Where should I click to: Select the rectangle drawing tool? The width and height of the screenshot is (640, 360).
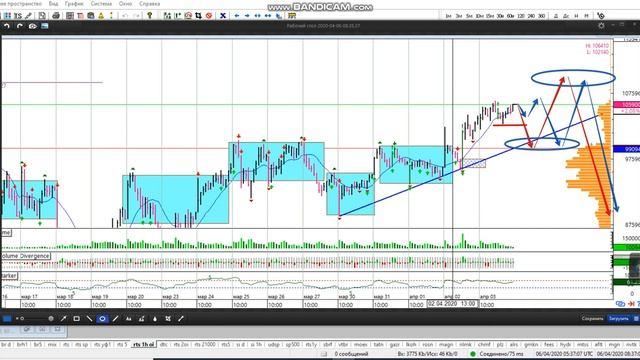coord(76,318)
